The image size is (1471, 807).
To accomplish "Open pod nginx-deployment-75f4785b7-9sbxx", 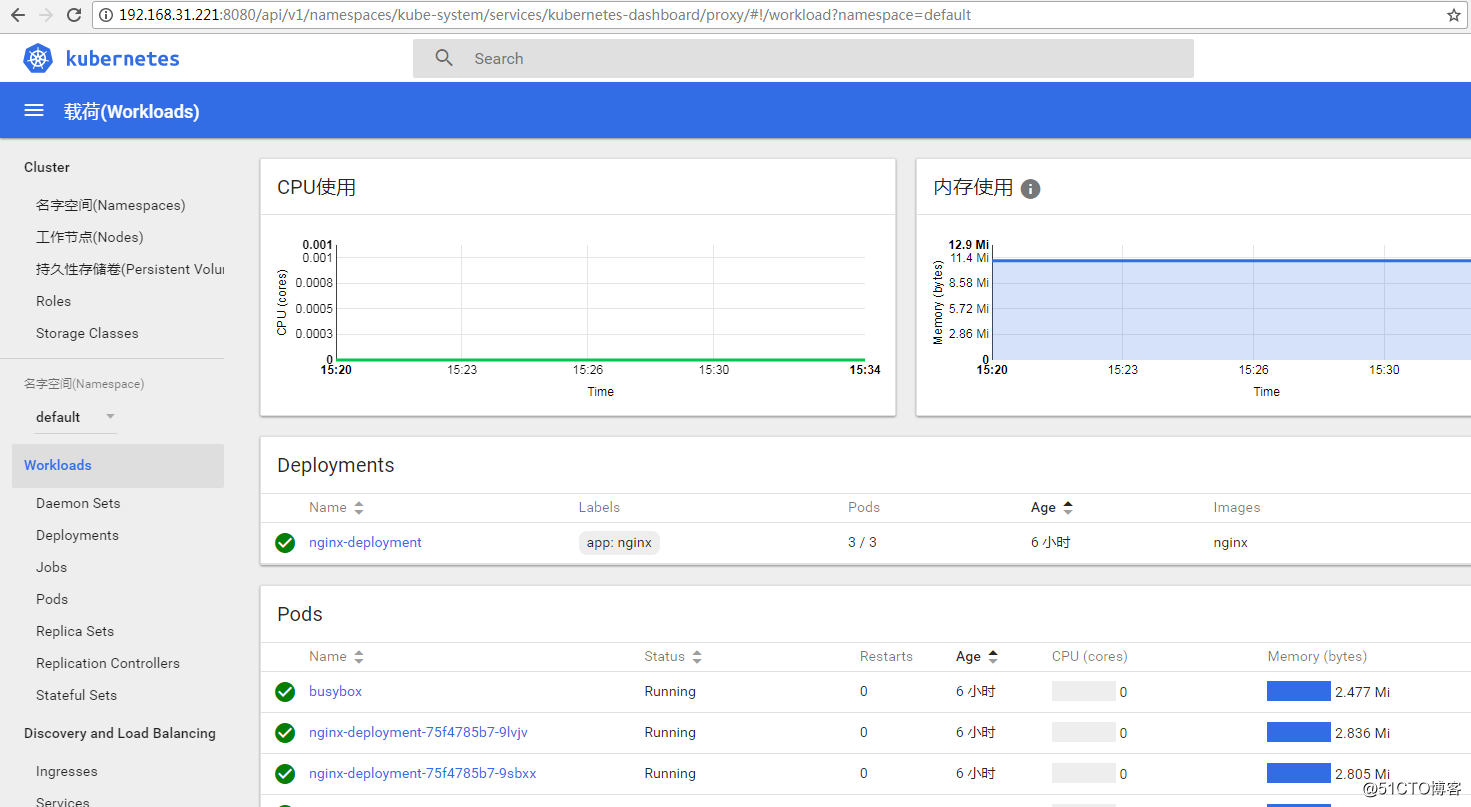I will pyautogui.click(x=423, y=773).
